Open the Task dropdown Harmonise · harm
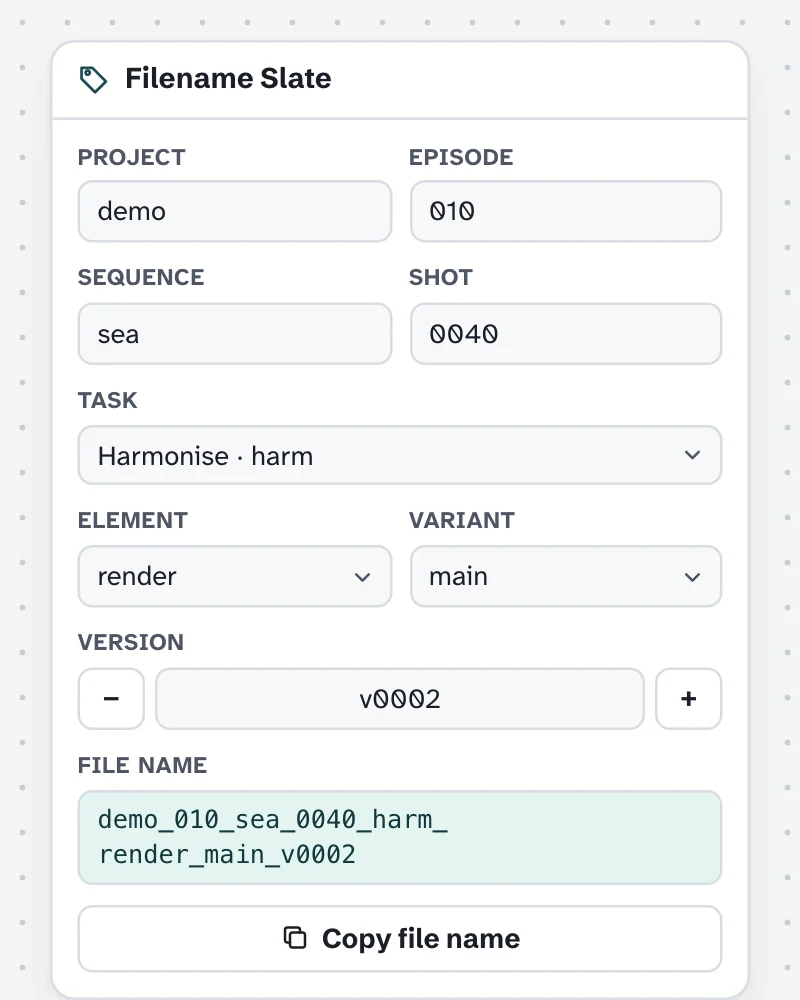The image size is (800, 1000). pyautogui.click(x=400, y=455)
